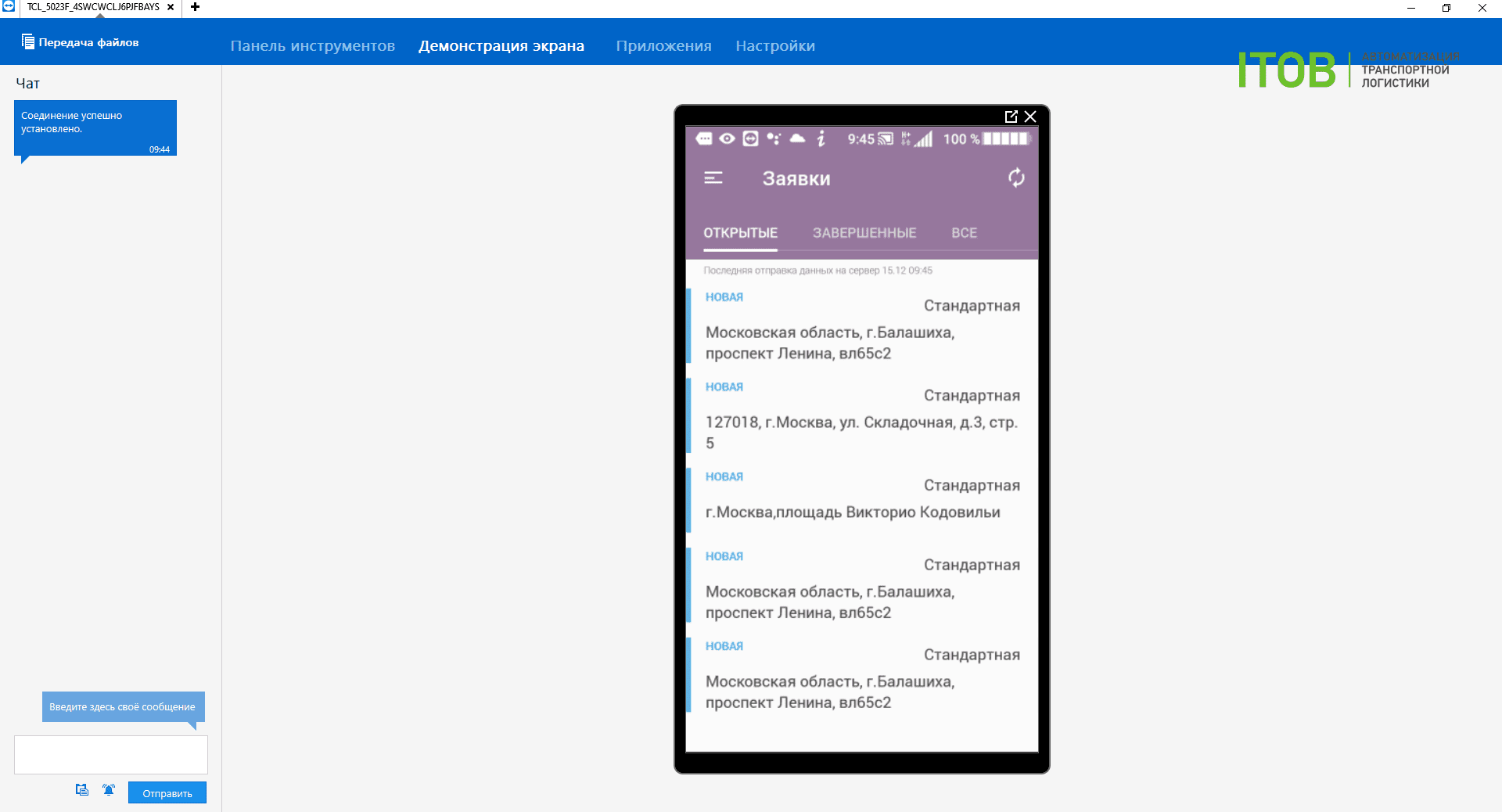Switch to Панель инструментов tab
The height and width of the screenshot is (812, 1502).
tap(313, 46)
